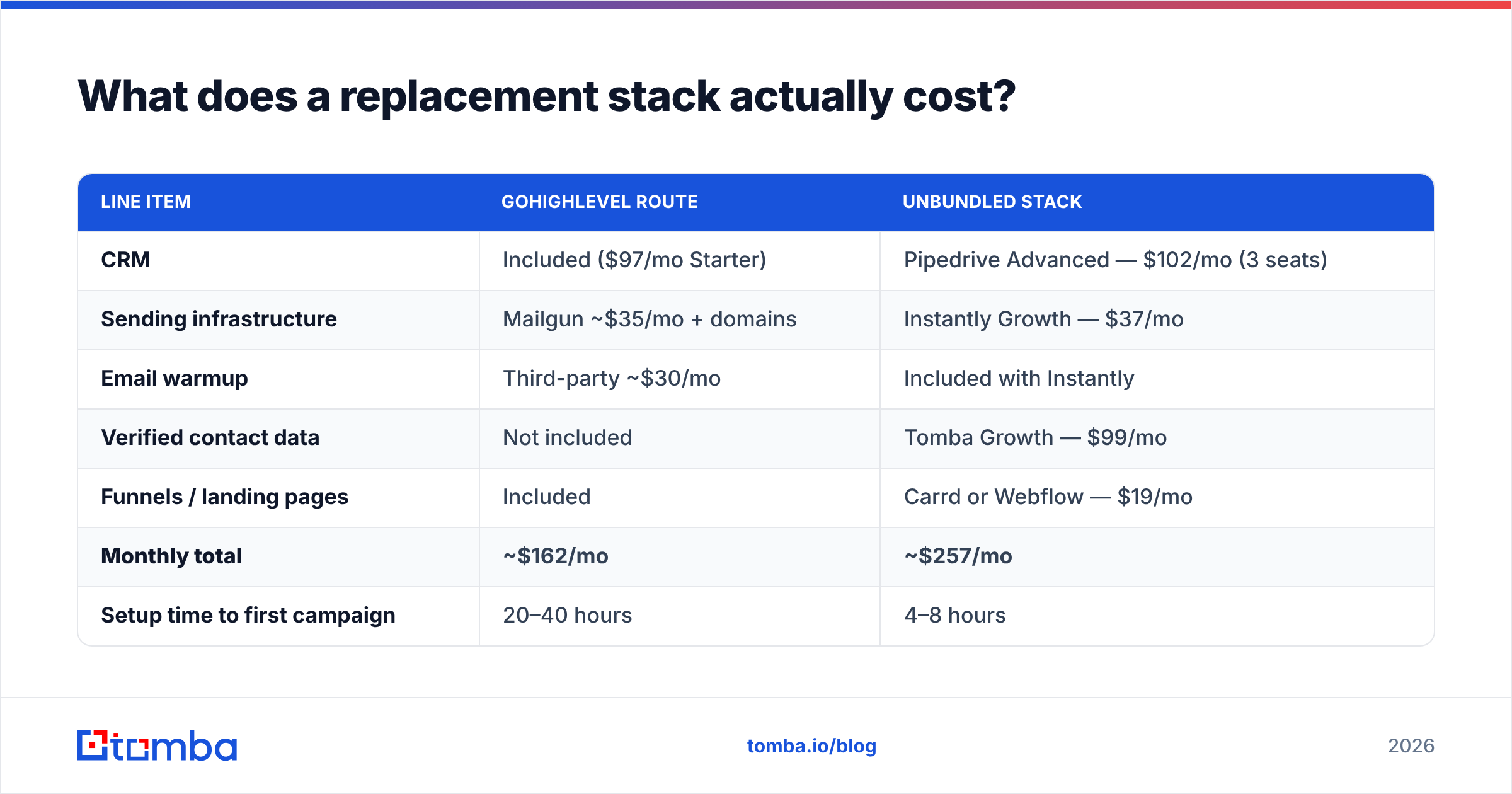
Task: Select the 'CRM' row label
Action: 125,260
